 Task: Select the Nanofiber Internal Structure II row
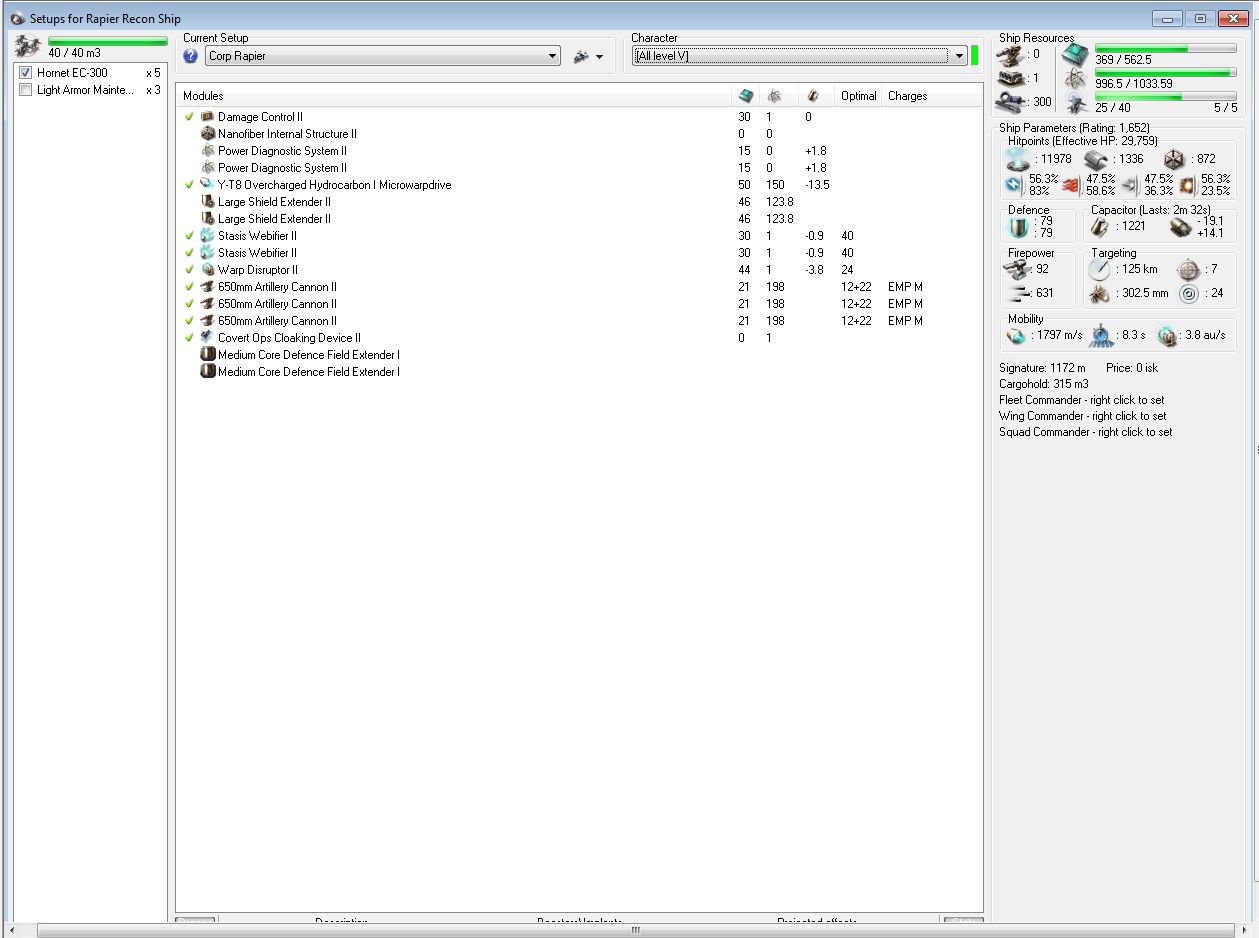tap(580, 134)
